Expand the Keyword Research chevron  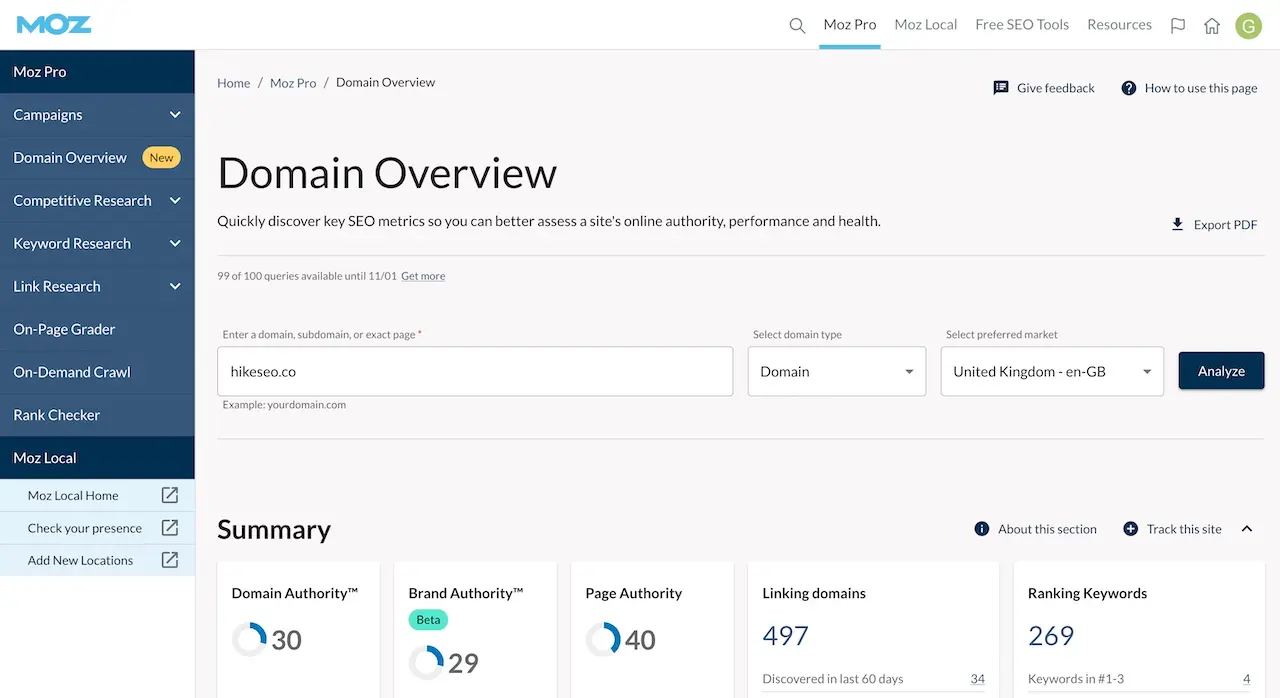[175, 244]
